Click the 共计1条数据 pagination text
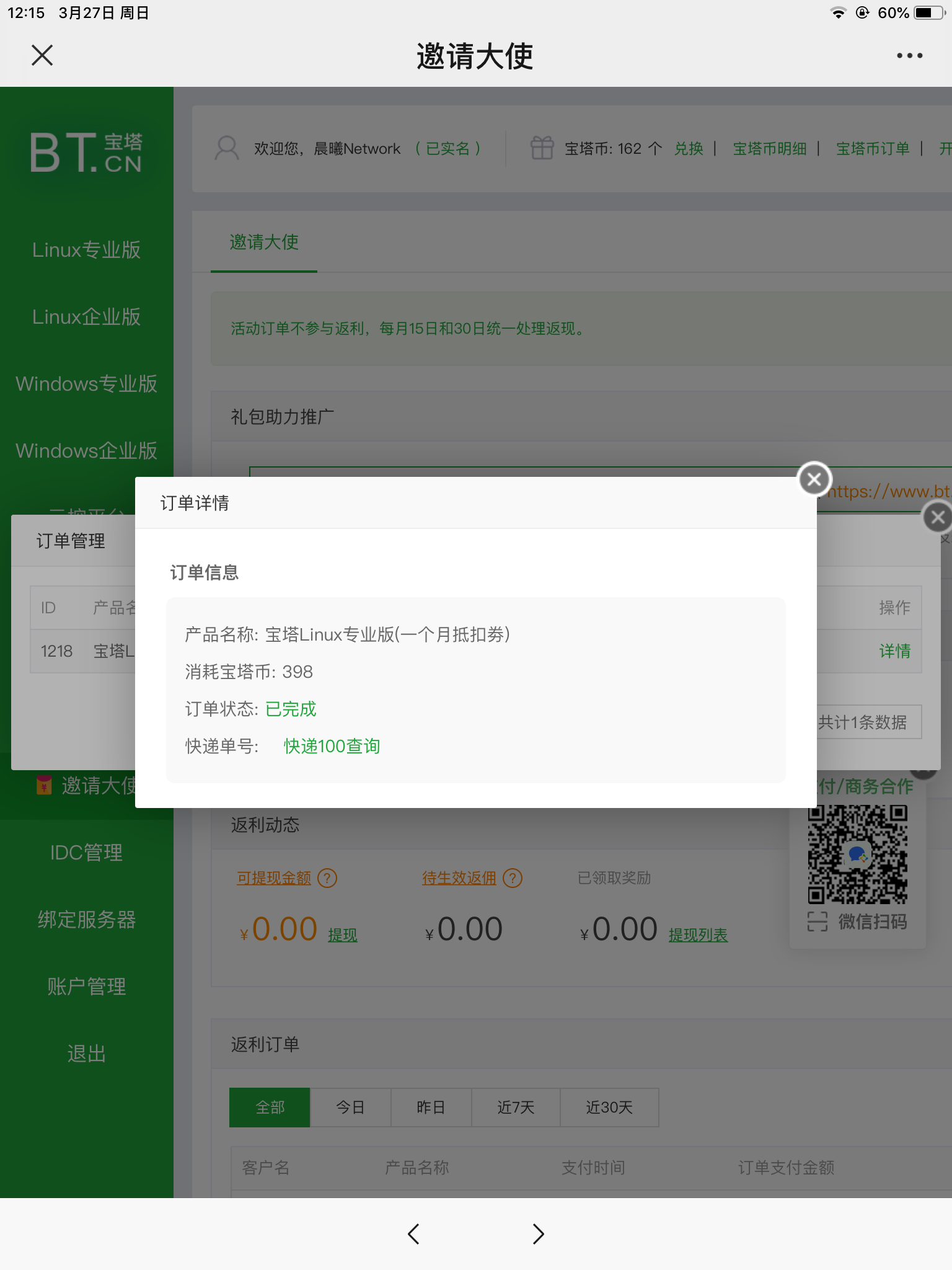Viewport: 952px width, 1270px height. pyautogui.click(x=862, y=722)
